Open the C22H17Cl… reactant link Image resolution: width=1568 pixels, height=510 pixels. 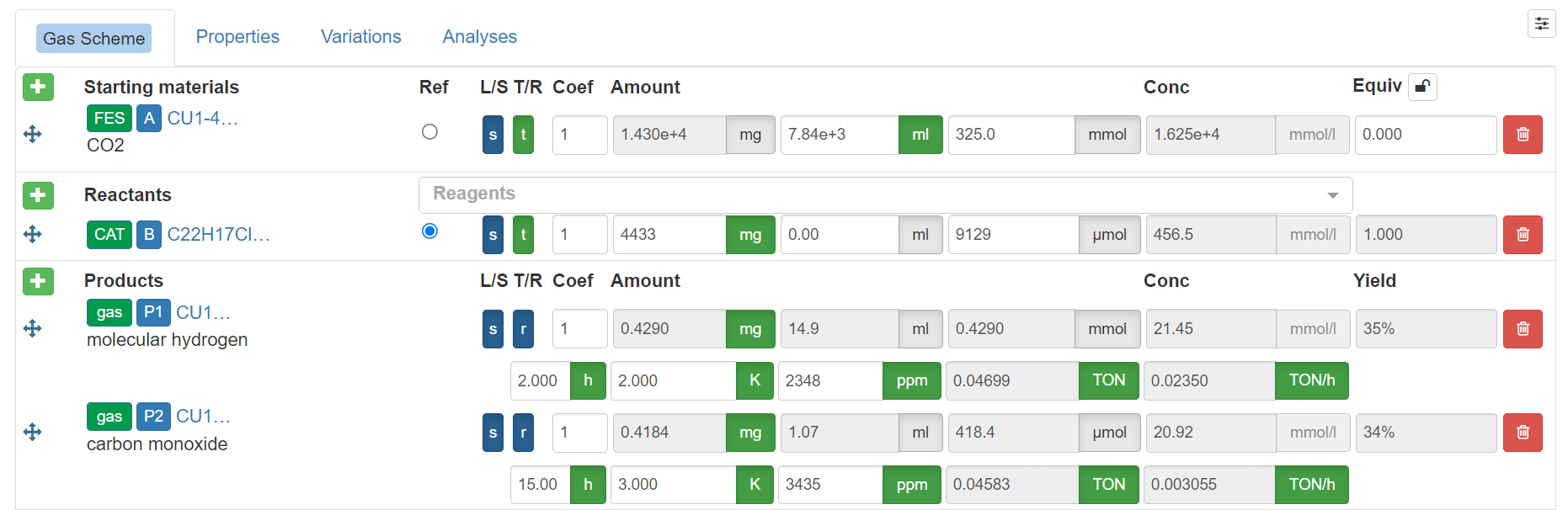(218, 235)
